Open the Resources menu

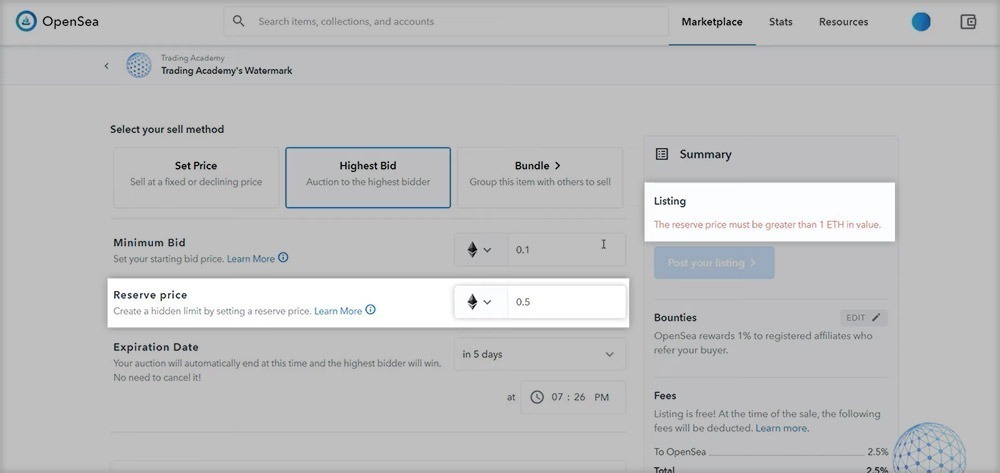point(843,21)
